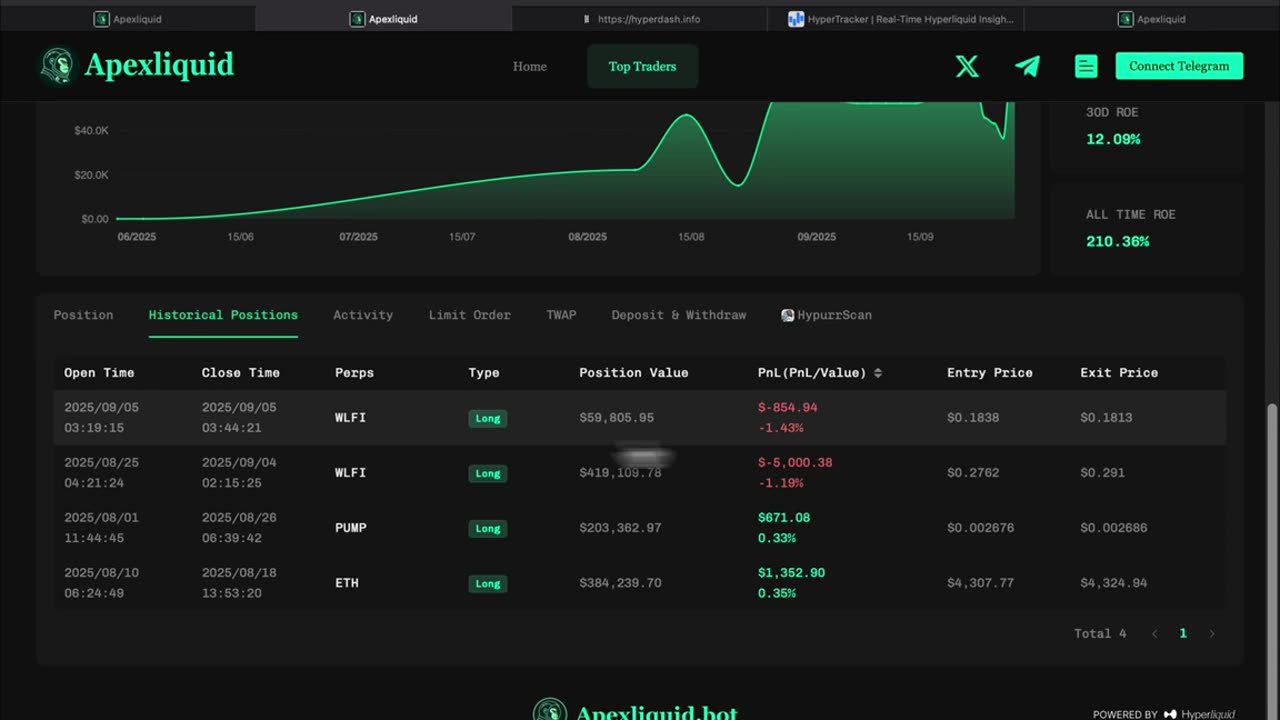The image size is (1280, 720).
Task: Open the TWAP tab
Action: tap(561, 315)
